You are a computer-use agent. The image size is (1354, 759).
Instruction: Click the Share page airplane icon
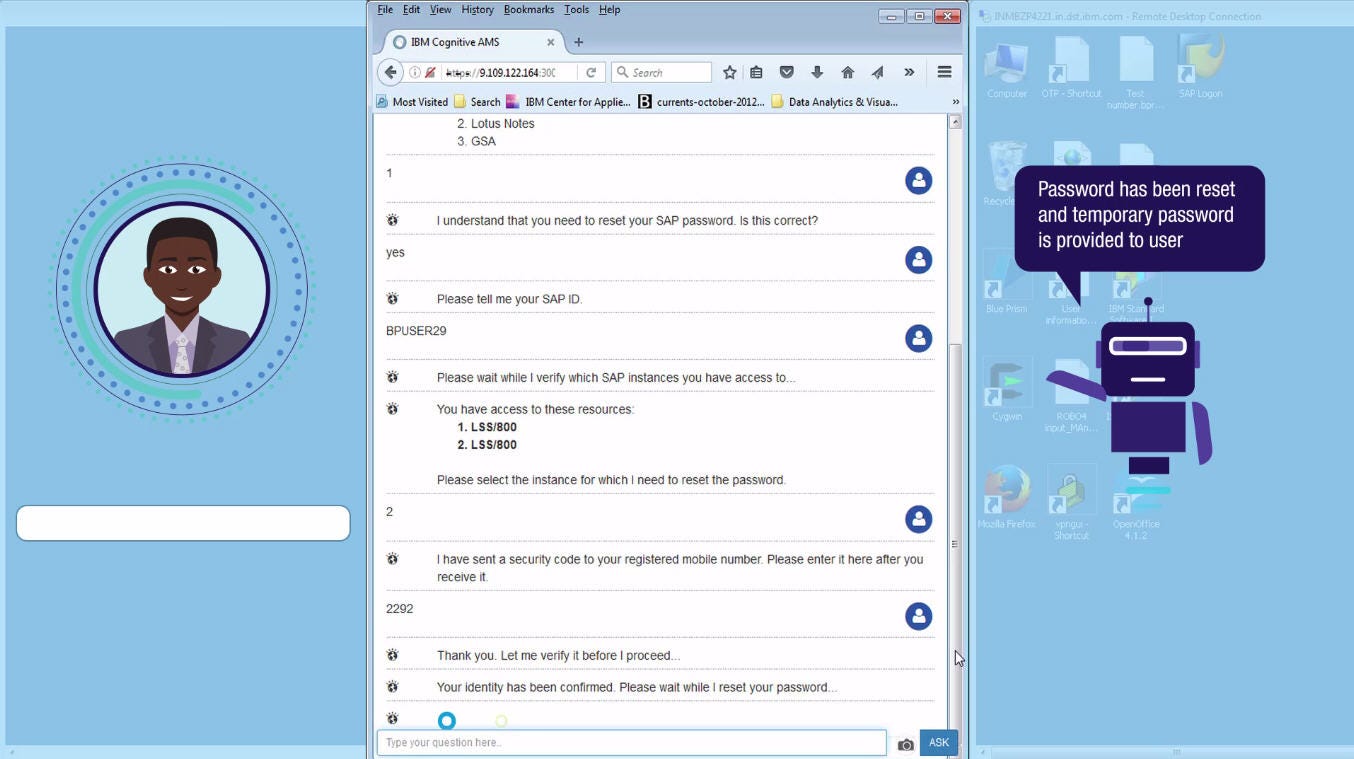tap(877, 71)
